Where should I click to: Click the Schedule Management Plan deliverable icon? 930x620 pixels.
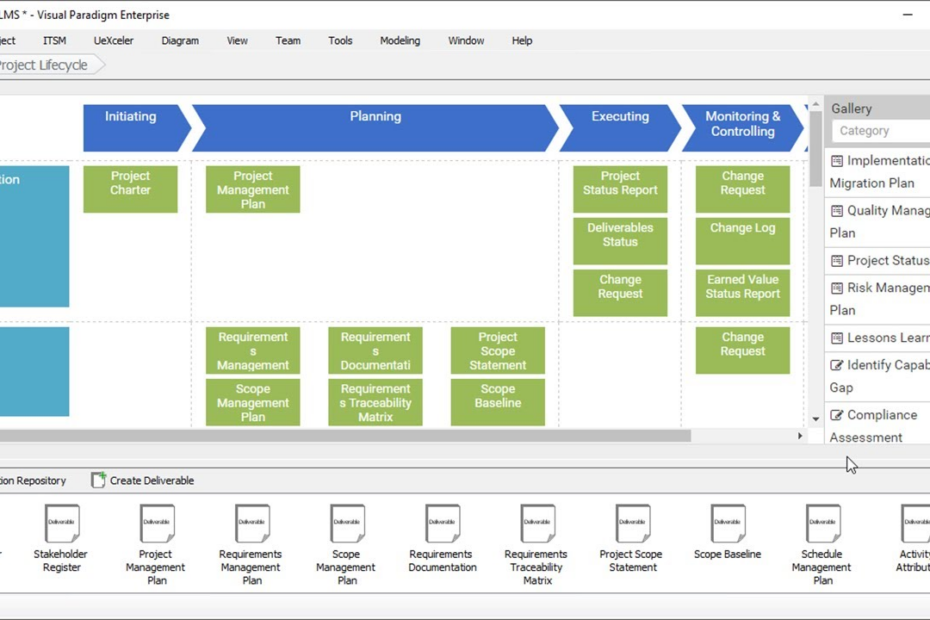(x=822, y=524)
